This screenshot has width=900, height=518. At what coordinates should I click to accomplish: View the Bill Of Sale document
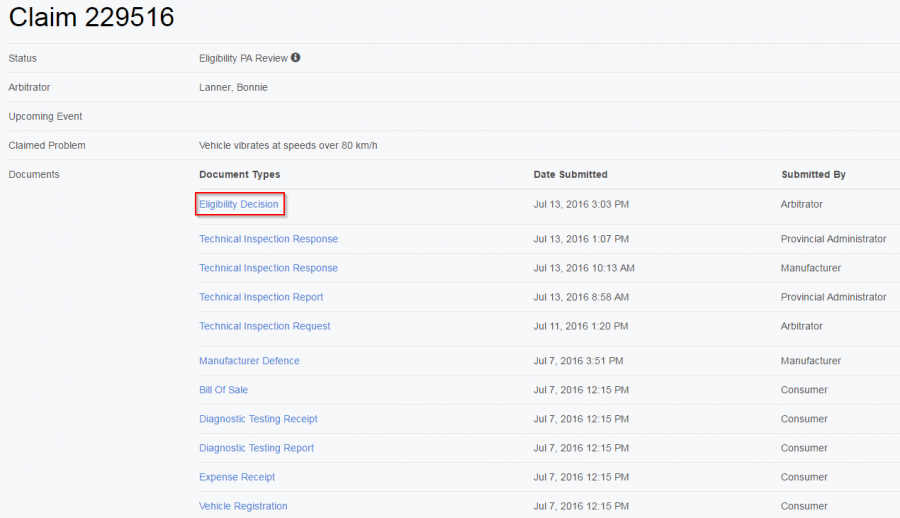(223, 390)
